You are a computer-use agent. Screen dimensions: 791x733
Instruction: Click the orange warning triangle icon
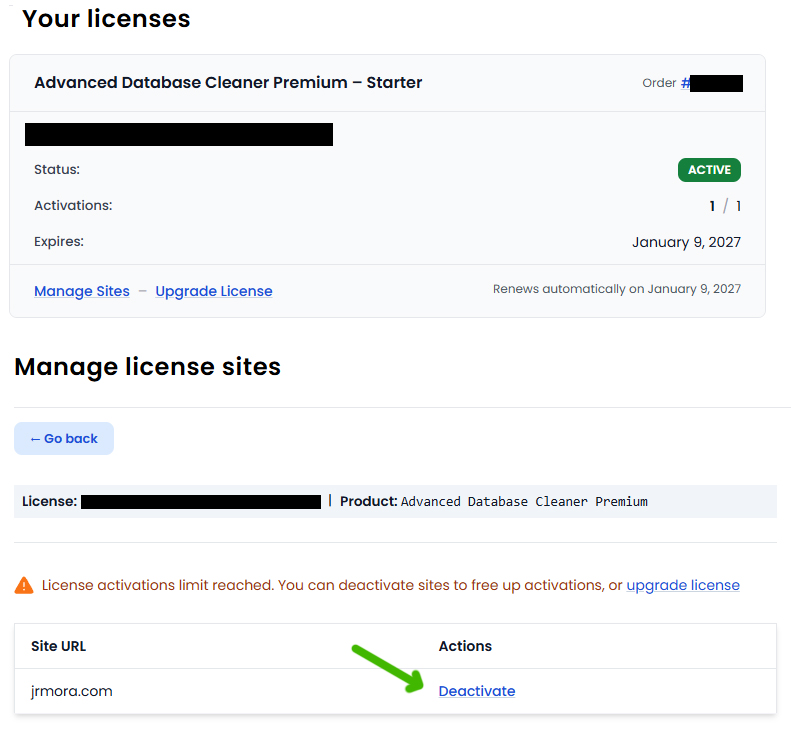pyautogui.click(x=24, y=585)
